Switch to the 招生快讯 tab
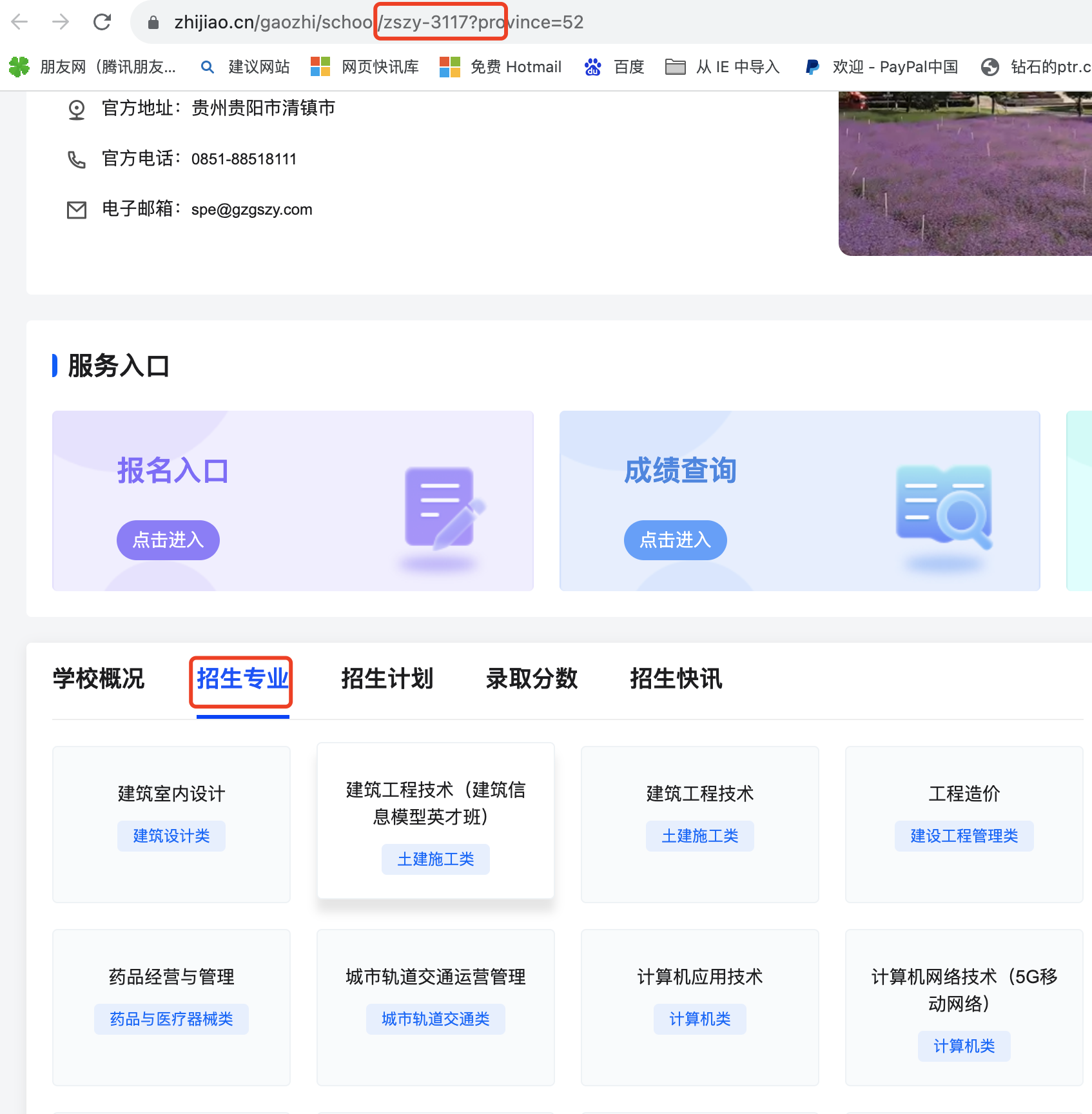Screen dimensions: 1092x1114 676,679
